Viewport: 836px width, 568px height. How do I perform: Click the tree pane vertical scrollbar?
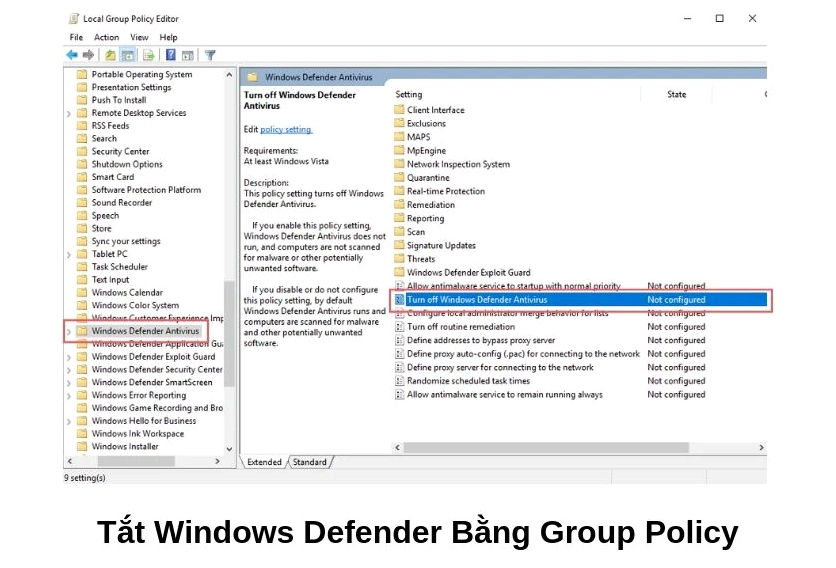(229, 330)
